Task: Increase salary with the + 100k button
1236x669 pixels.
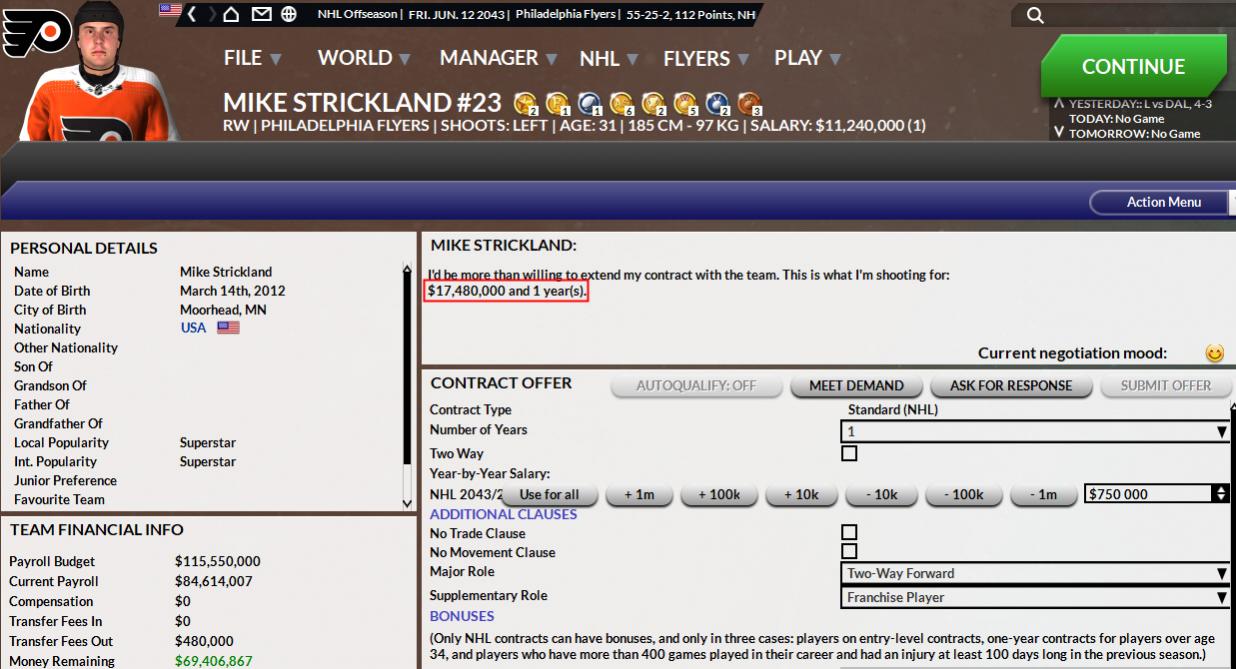Action: pos(719,494)
